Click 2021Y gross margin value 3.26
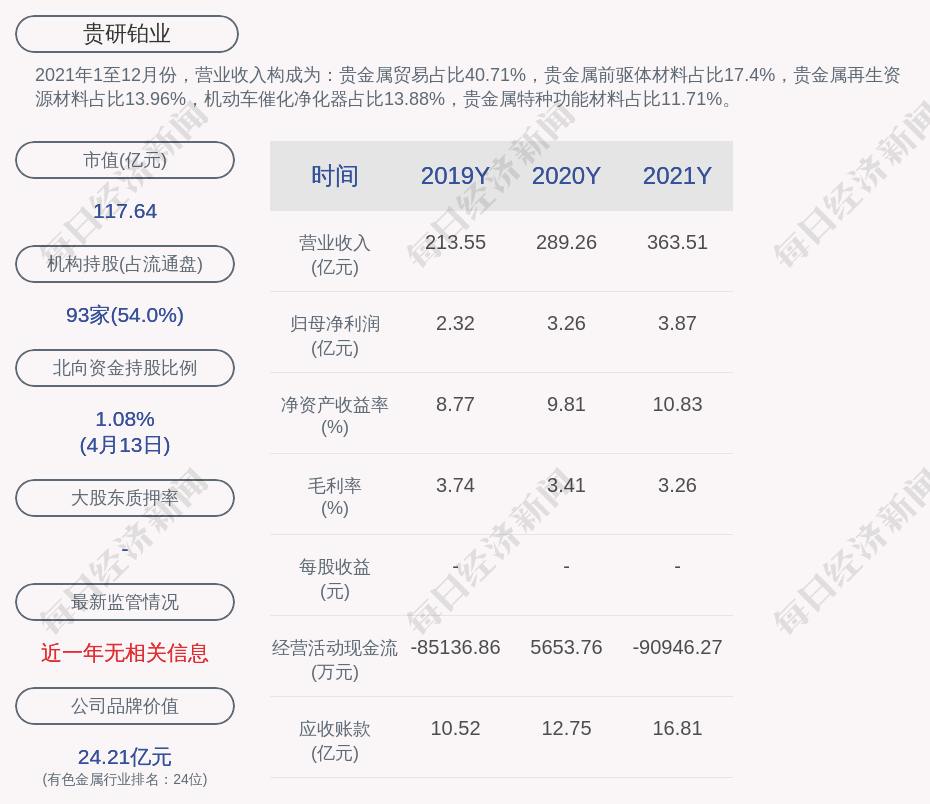 click(x=677, y=485)
